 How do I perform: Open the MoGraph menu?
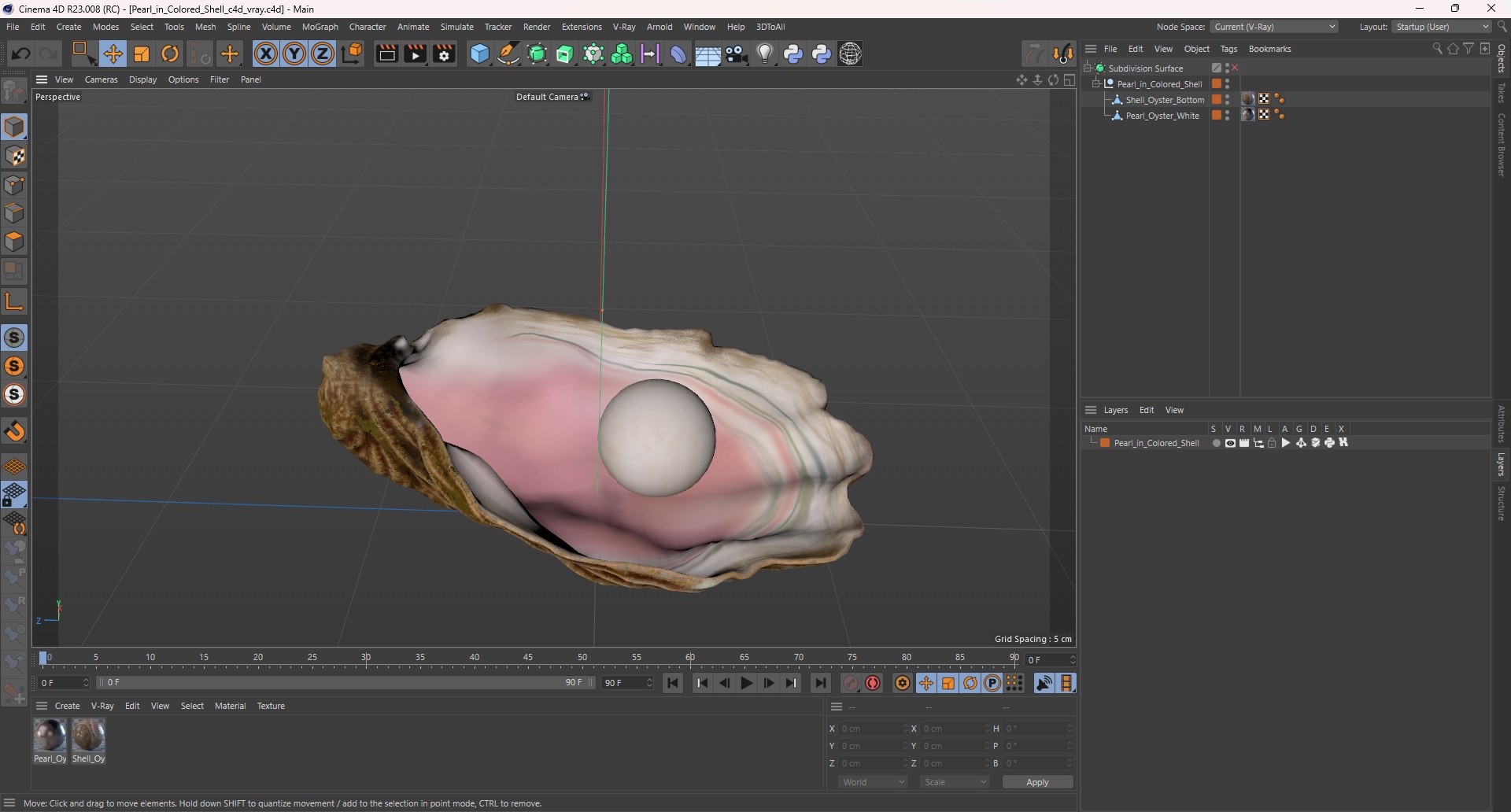[x=320, y=27]
